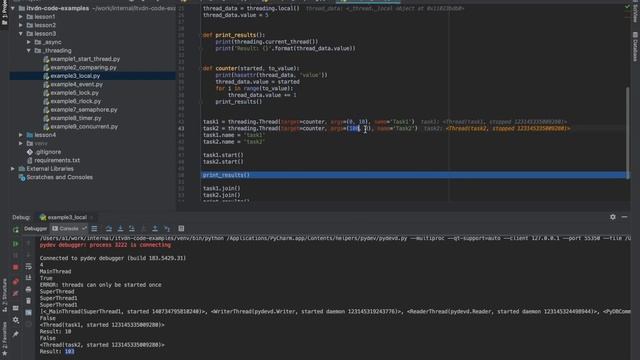Click the 'task1.start()' code line
Image resolution: width=640 pixels, height=360 pixels.
pyautogui.click(x=223, y=155)
